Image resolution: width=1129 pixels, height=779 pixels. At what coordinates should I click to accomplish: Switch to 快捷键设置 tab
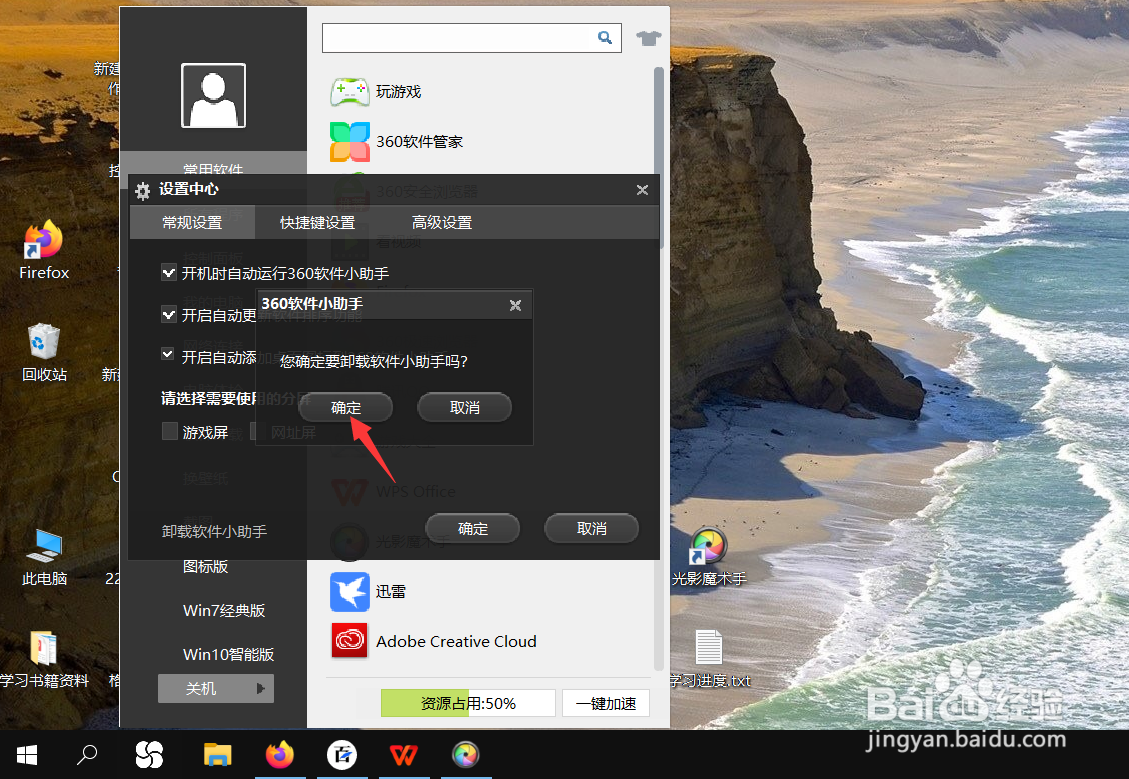pyautogui.click(x=318, y=222)
